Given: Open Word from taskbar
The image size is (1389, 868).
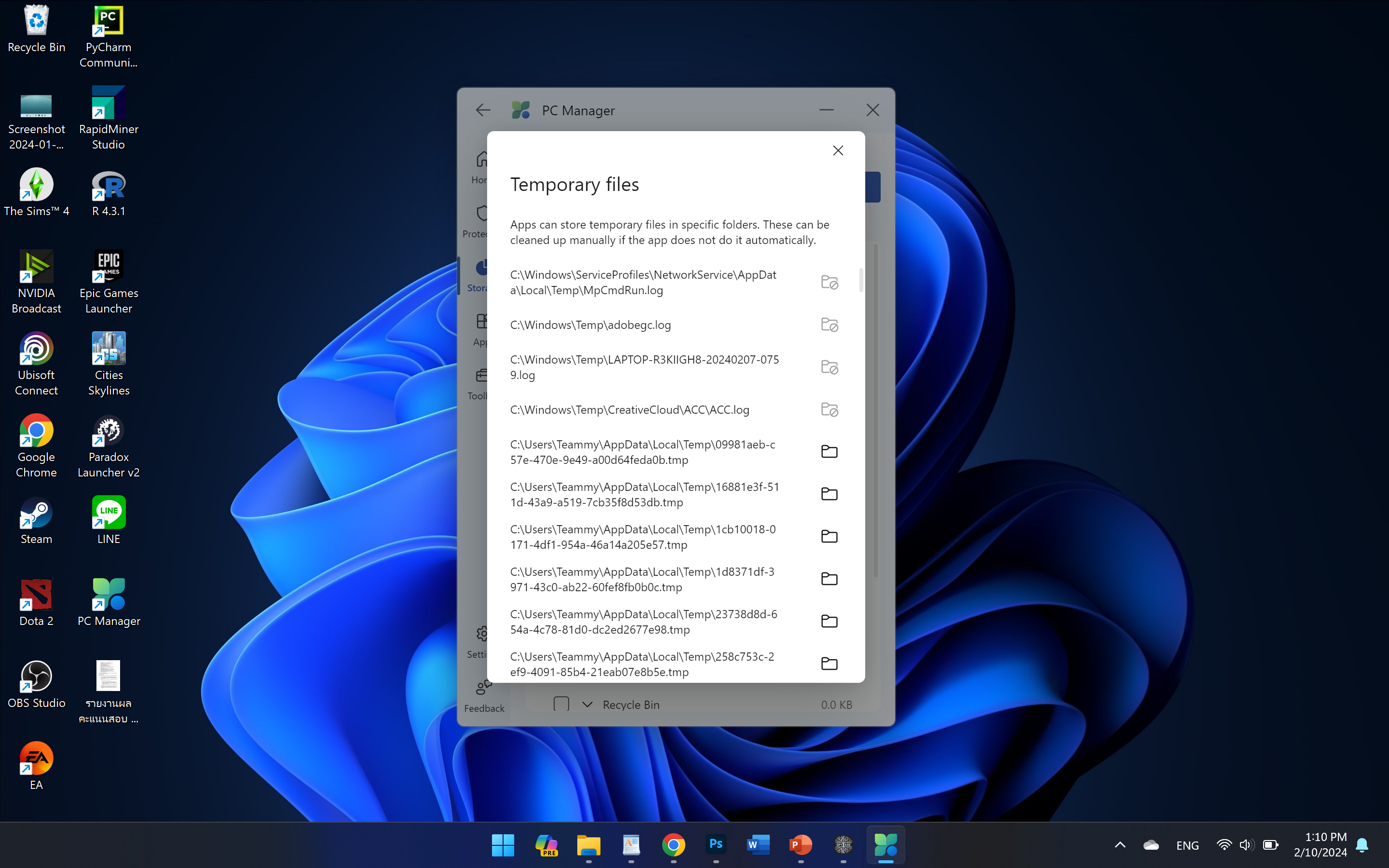Looking at the screenshot, I should point(758,845).
